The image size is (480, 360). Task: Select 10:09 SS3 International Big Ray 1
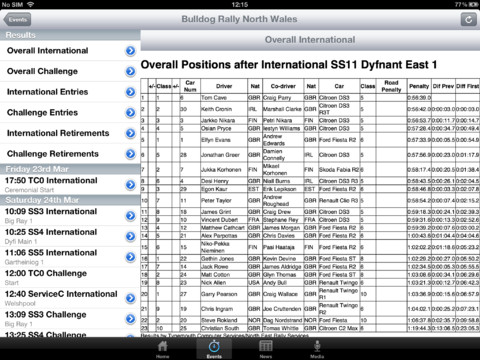pyautogui.click(x=70, y=216)
